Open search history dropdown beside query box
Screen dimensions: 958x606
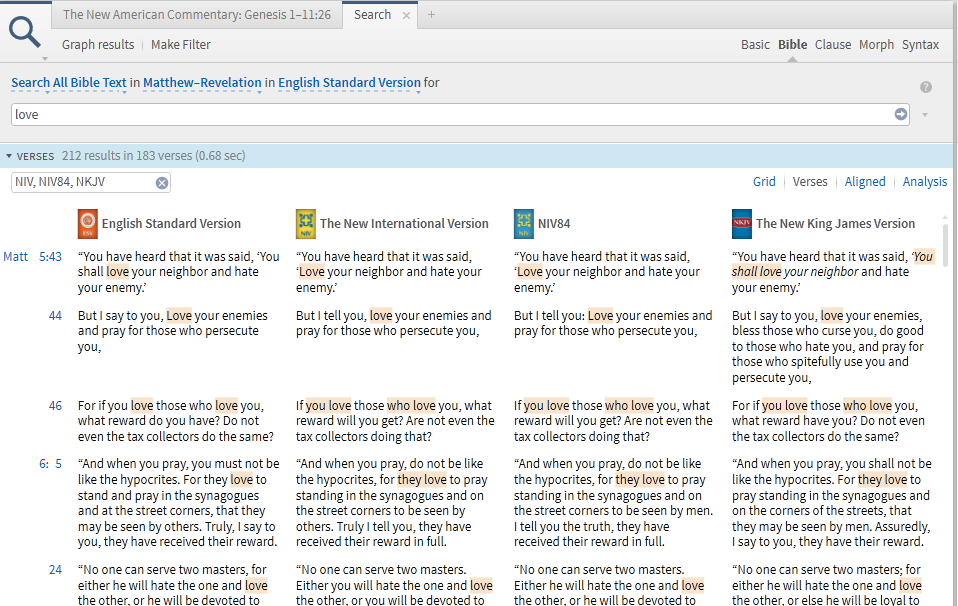[925, 115]
